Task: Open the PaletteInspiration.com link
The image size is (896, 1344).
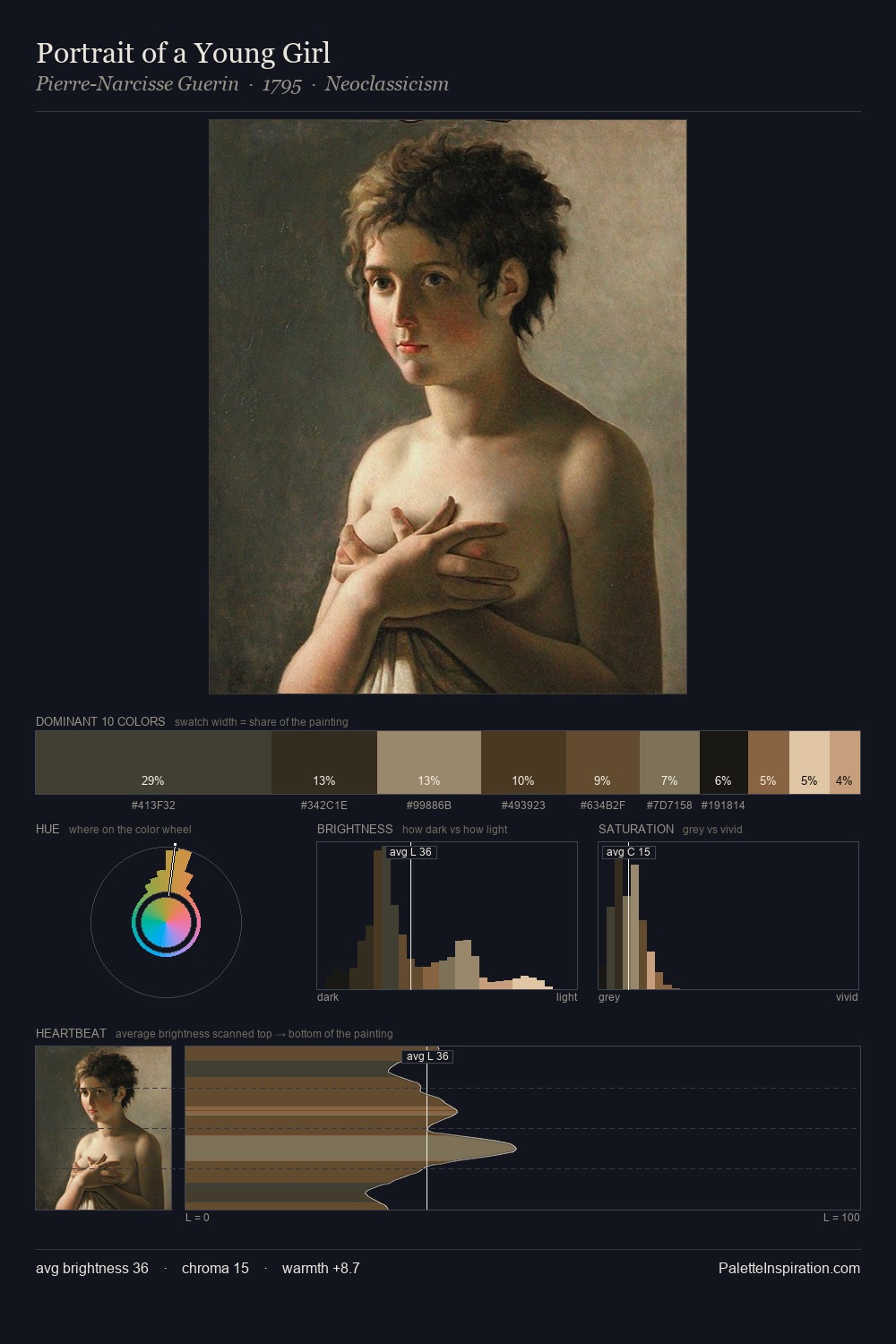Action: coord(789,1269)
